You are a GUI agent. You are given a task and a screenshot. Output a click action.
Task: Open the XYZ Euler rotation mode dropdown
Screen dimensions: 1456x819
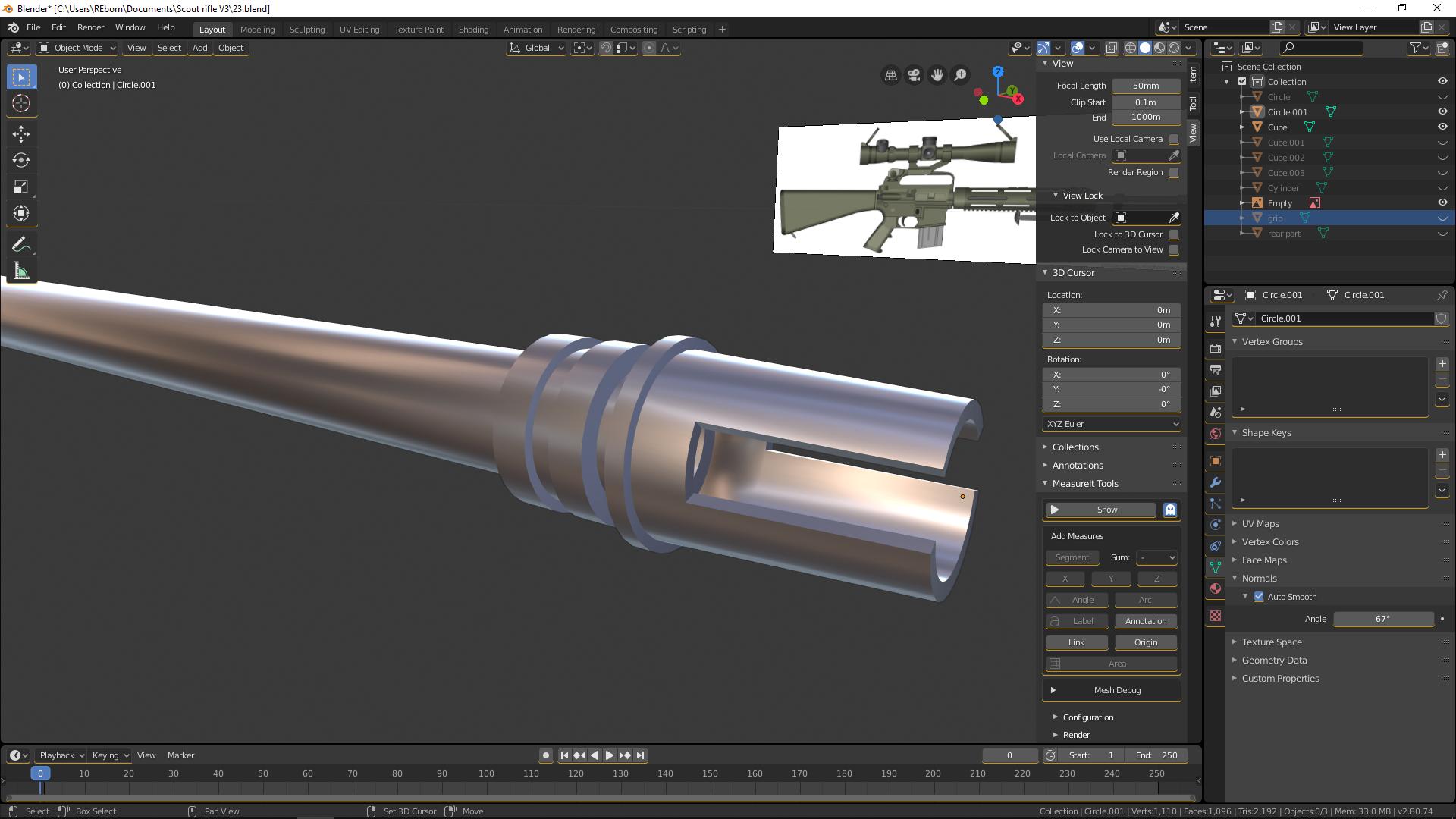(x=1110, y=424)
